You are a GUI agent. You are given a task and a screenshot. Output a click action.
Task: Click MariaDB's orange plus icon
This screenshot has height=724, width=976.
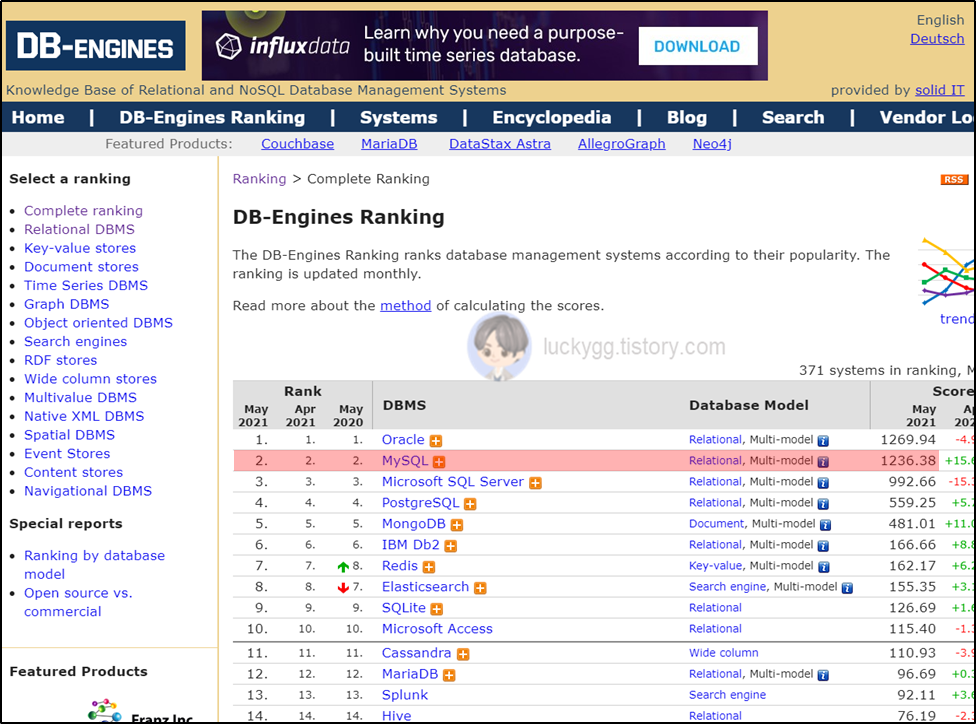449,675
